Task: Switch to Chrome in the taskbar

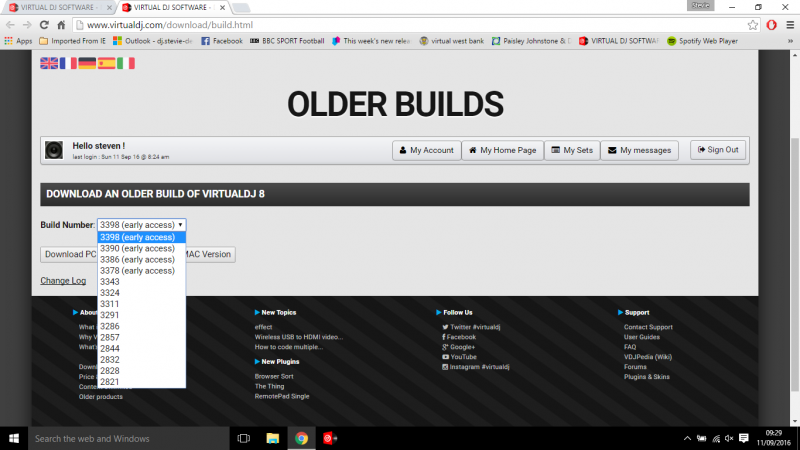Action: [x=302, y=438]
